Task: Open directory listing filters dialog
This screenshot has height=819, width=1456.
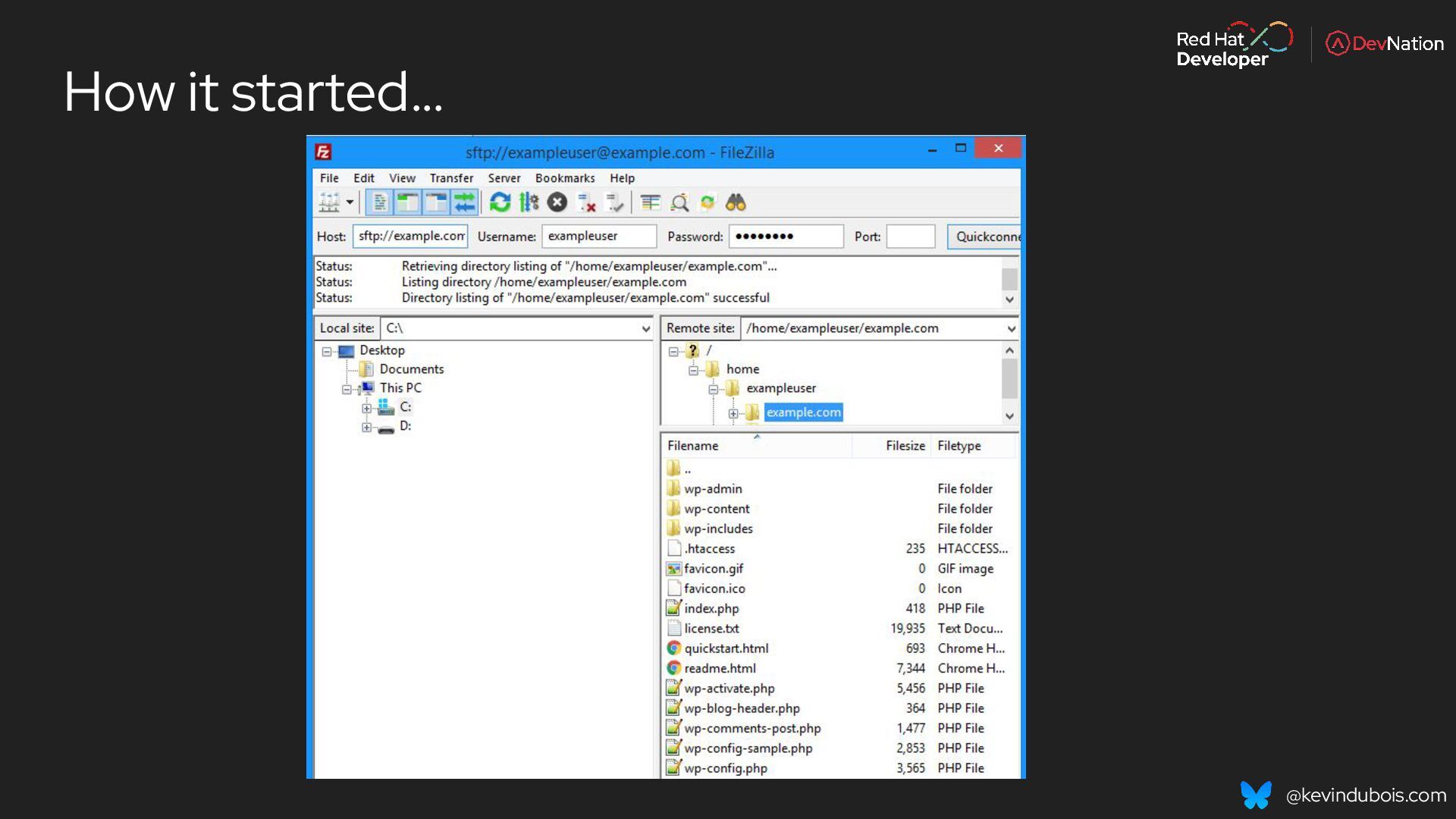Action: [x=650, y=202]
